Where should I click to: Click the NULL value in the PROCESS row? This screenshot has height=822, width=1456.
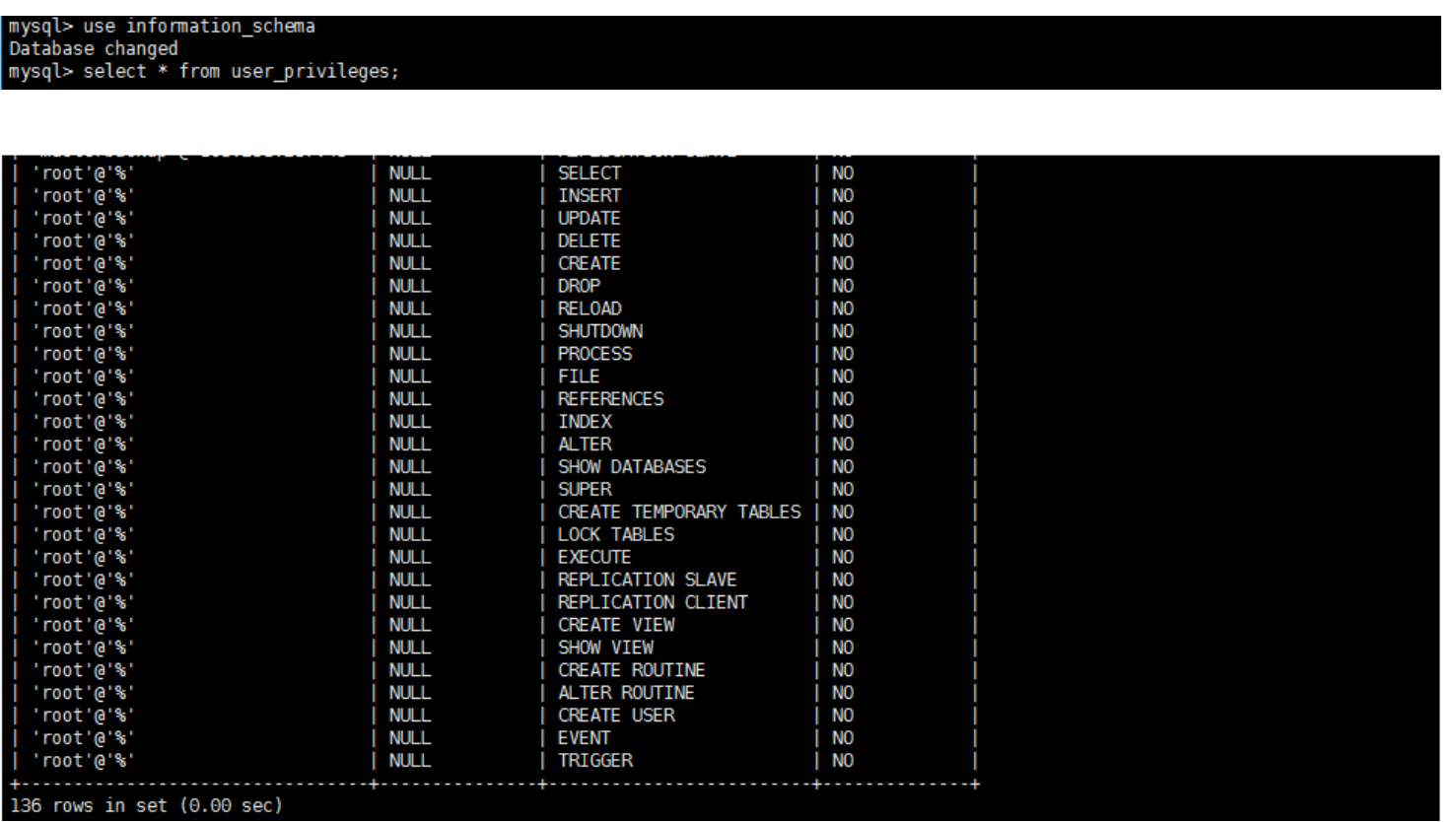[409, 354]
